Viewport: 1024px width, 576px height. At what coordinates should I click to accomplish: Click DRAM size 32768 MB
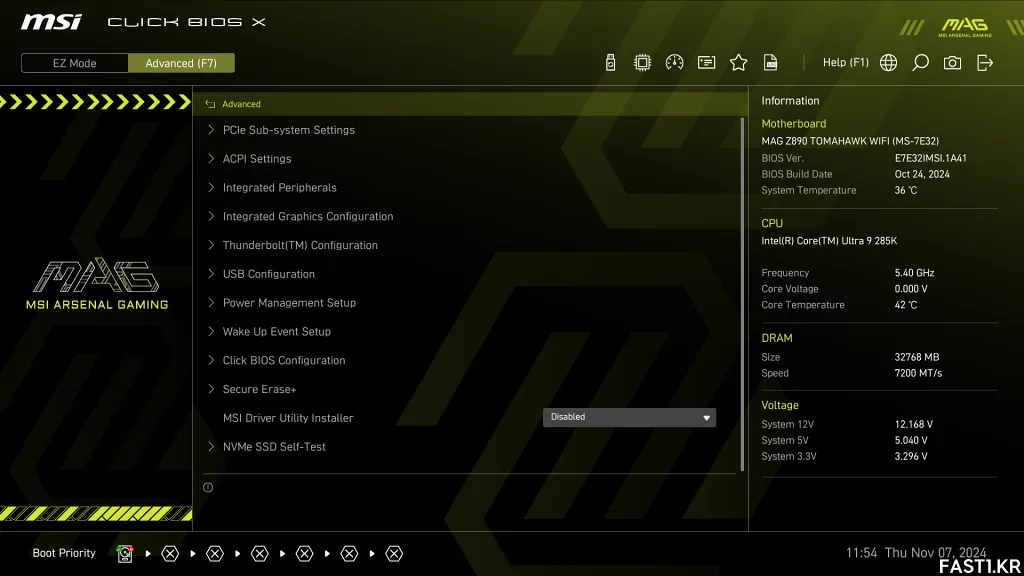(x=917, y=357)
